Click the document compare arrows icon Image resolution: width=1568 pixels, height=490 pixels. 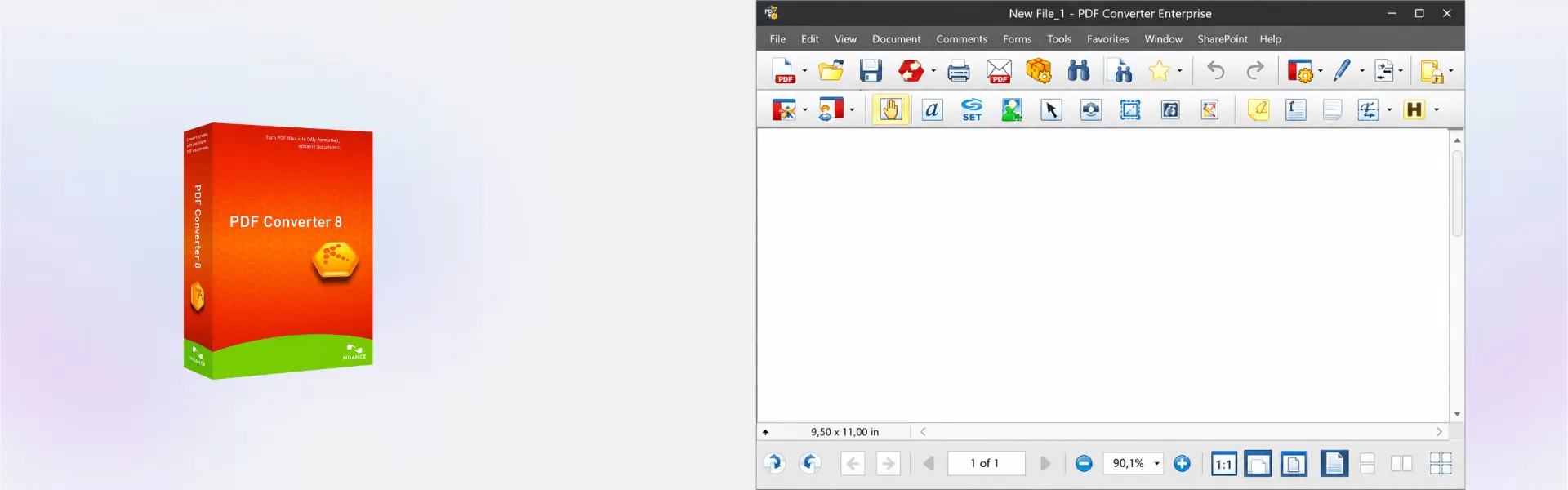[x=1384, y=71]
